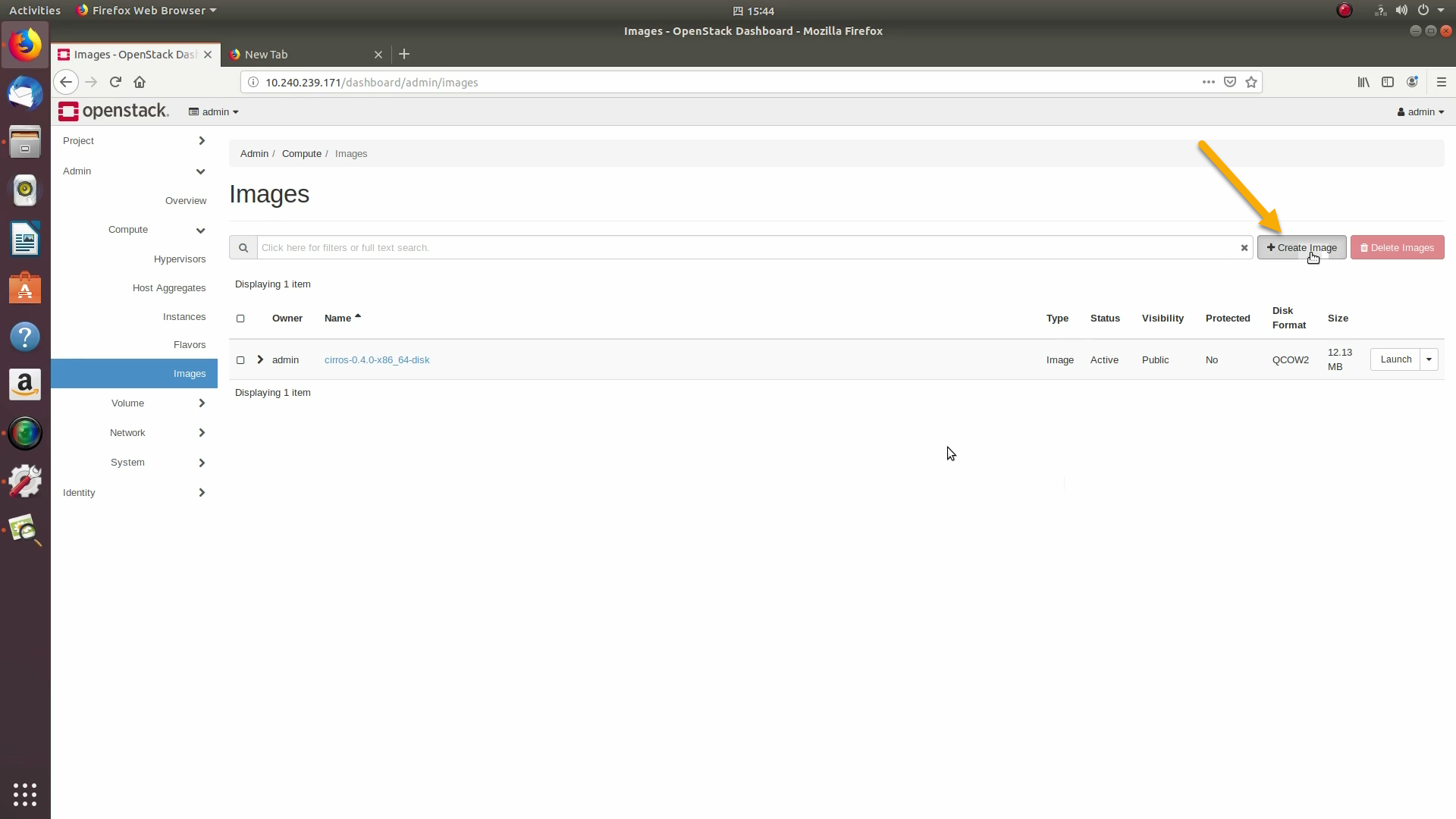Click the images filter search field

[x=747, y=248]
